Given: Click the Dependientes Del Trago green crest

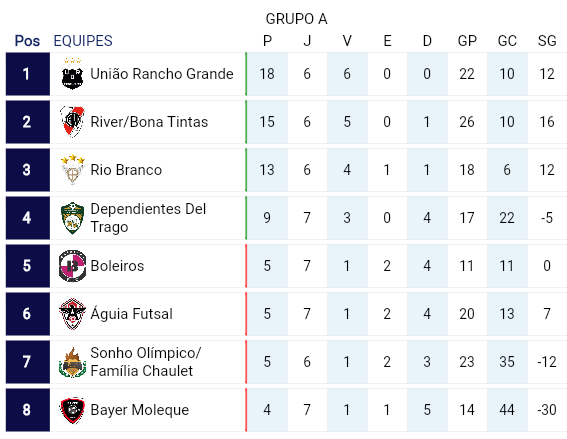Looking at the screenshot, I should 72,218.
